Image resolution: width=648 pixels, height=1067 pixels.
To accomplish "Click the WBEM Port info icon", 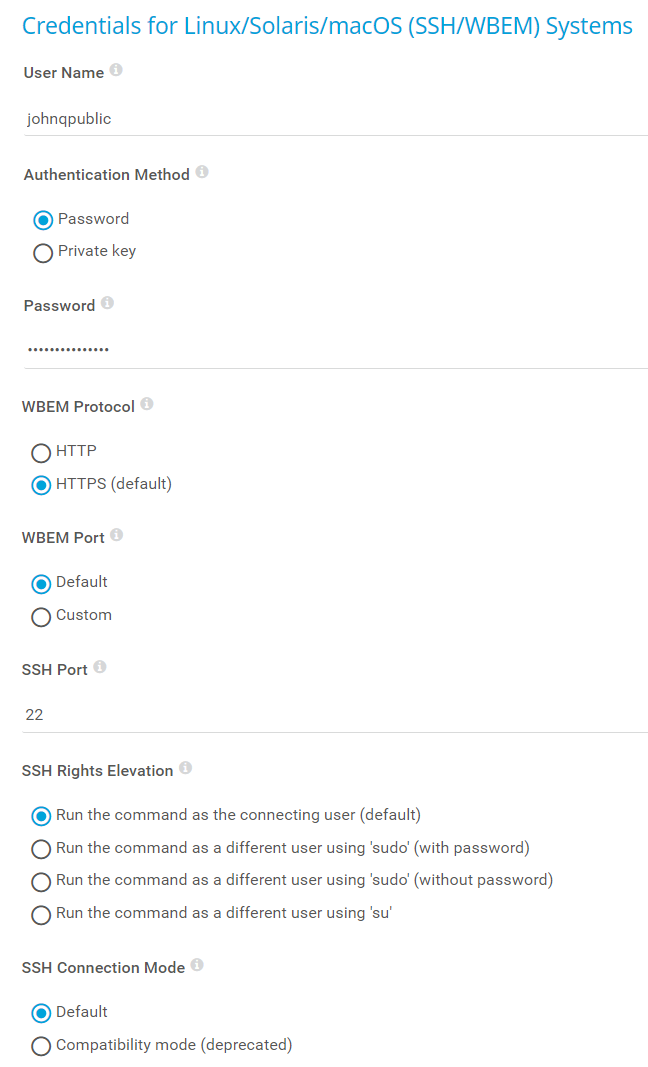I will pyautogui.click(x=117, y=536).
